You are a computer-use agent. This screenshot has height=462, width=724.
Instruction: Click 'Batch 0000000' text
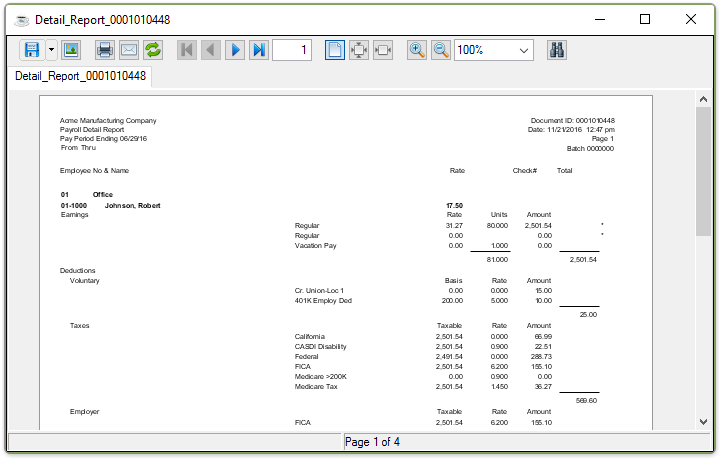pos(591,149)
